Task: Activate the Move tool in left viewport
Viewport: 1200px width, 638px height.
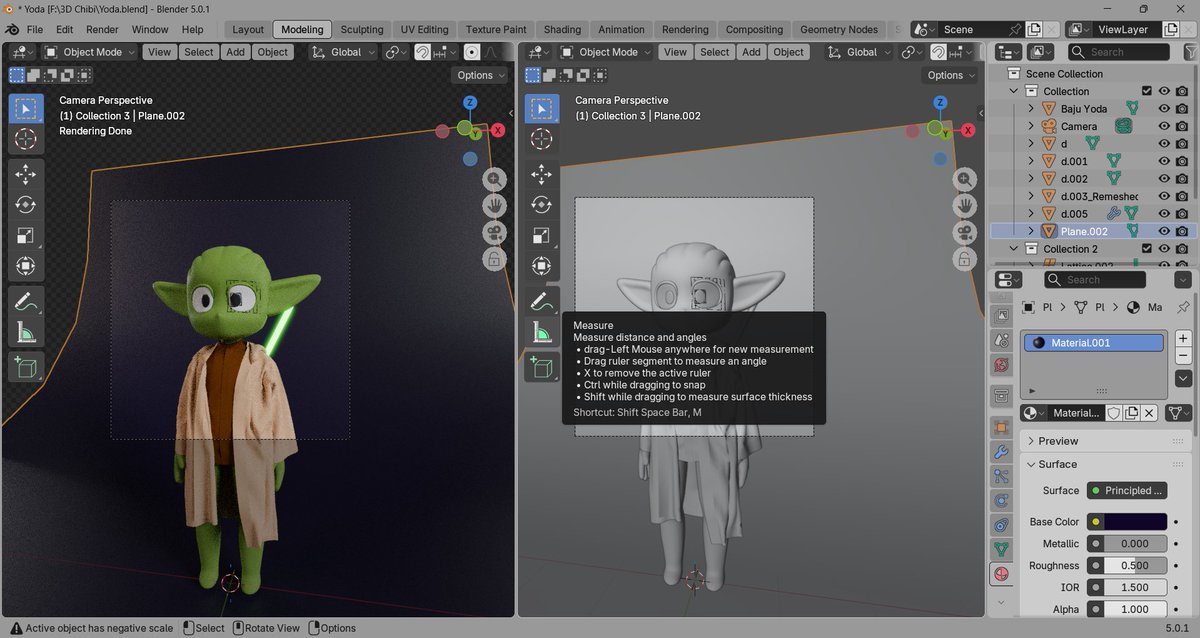Action: [26, 174]
